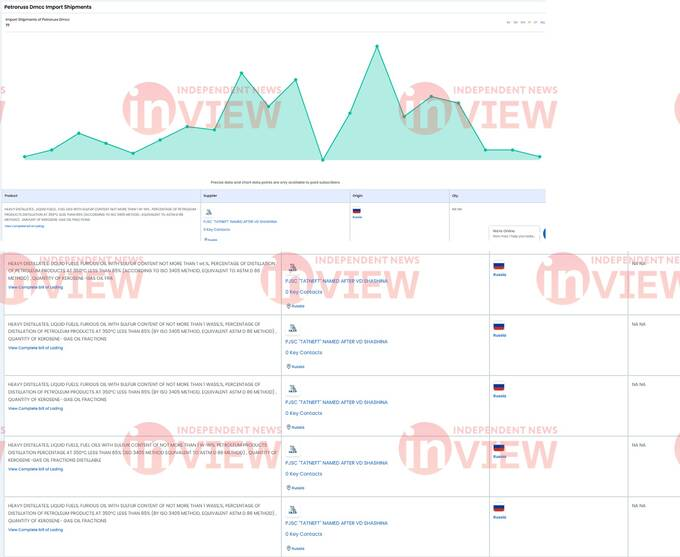Click the Petroruss Dmcc Import Shipments heading
The width and height of the screenshot is (680, 557).
pos(48,7)
